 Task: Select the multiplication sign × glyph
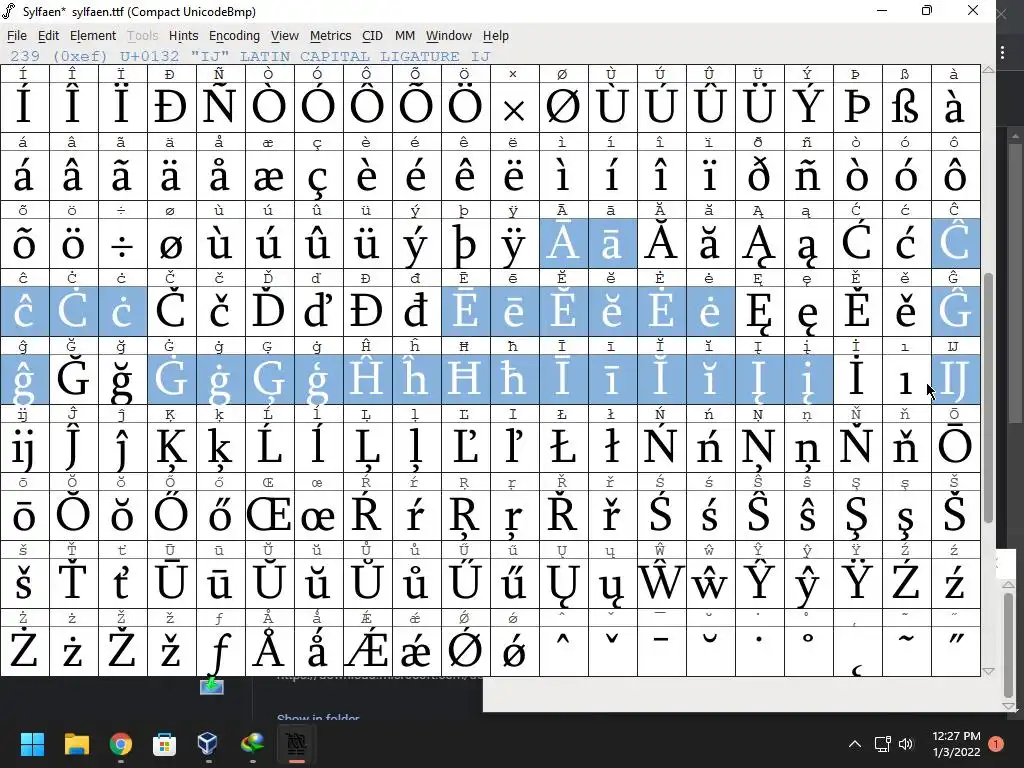515,106
